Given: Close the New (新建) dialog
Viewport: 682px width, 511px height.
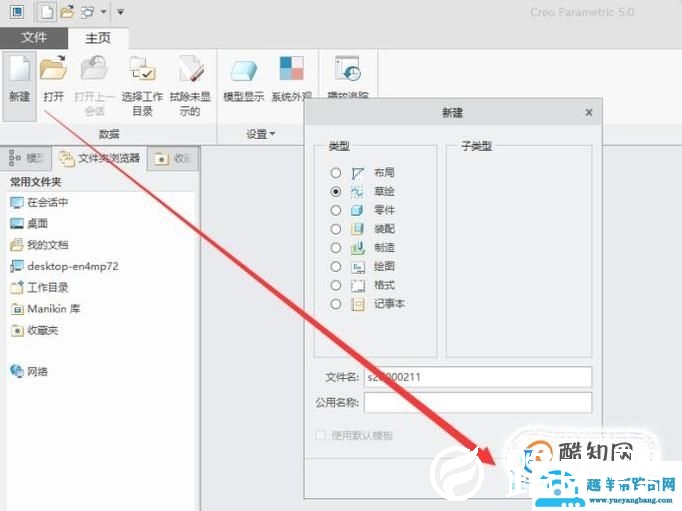Looking at the screenshot, I should pos(589,113).
